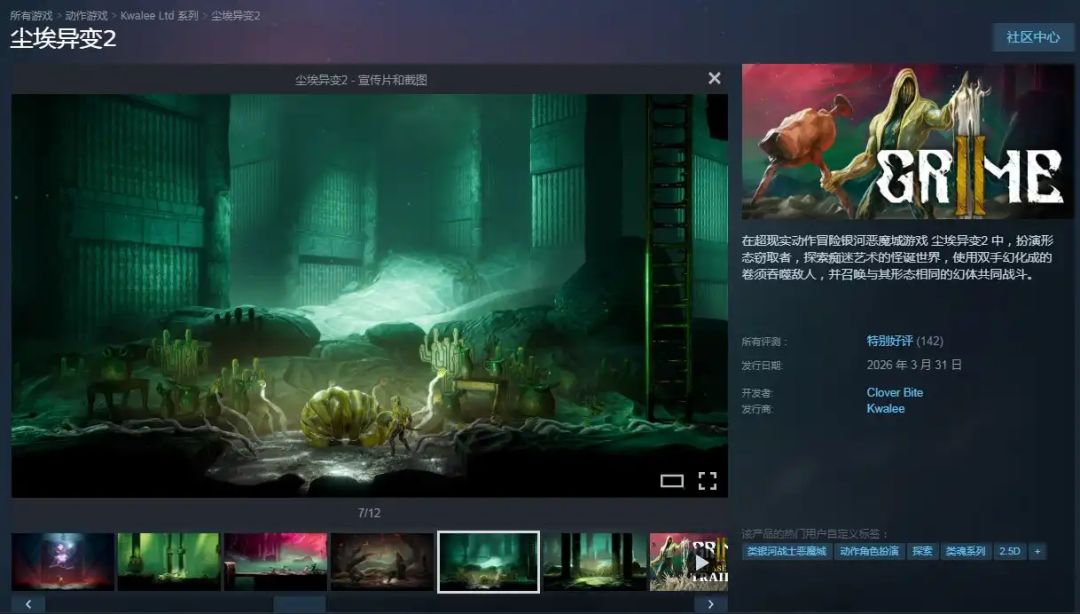Select sixth thumbnail with dark tree trunks
1080x614 pixels.
(x=594, y=562)
